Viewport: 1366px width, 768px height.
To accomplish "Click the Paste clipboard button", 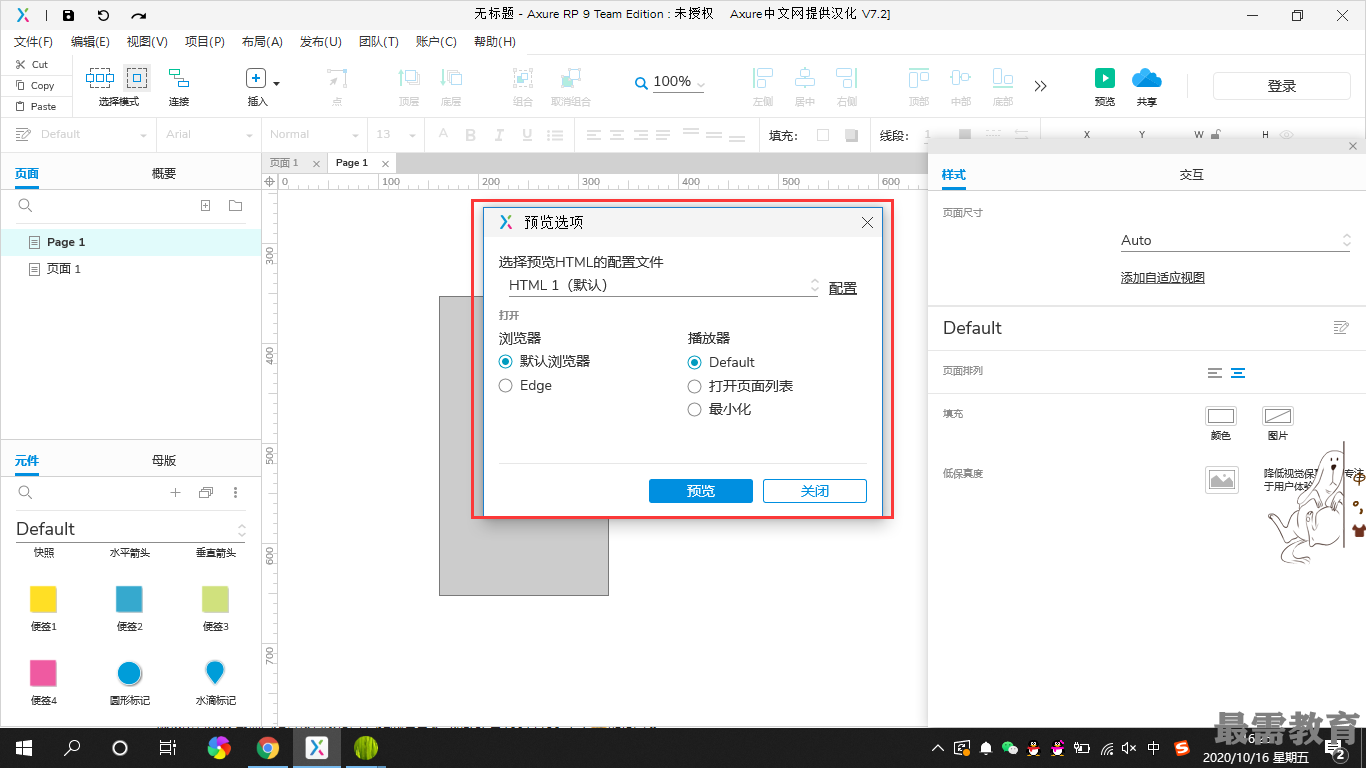I will 35,106.
